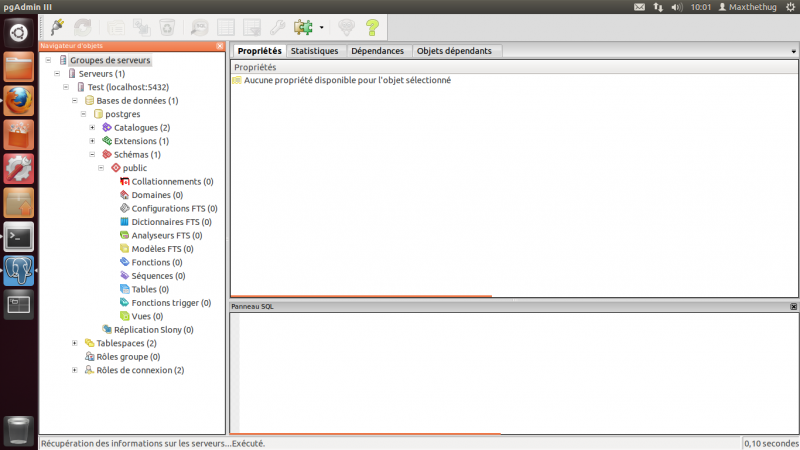Viewport: 800px width, 450px height.
Task: Open the Dépendances tab
Action: (377, 51)
